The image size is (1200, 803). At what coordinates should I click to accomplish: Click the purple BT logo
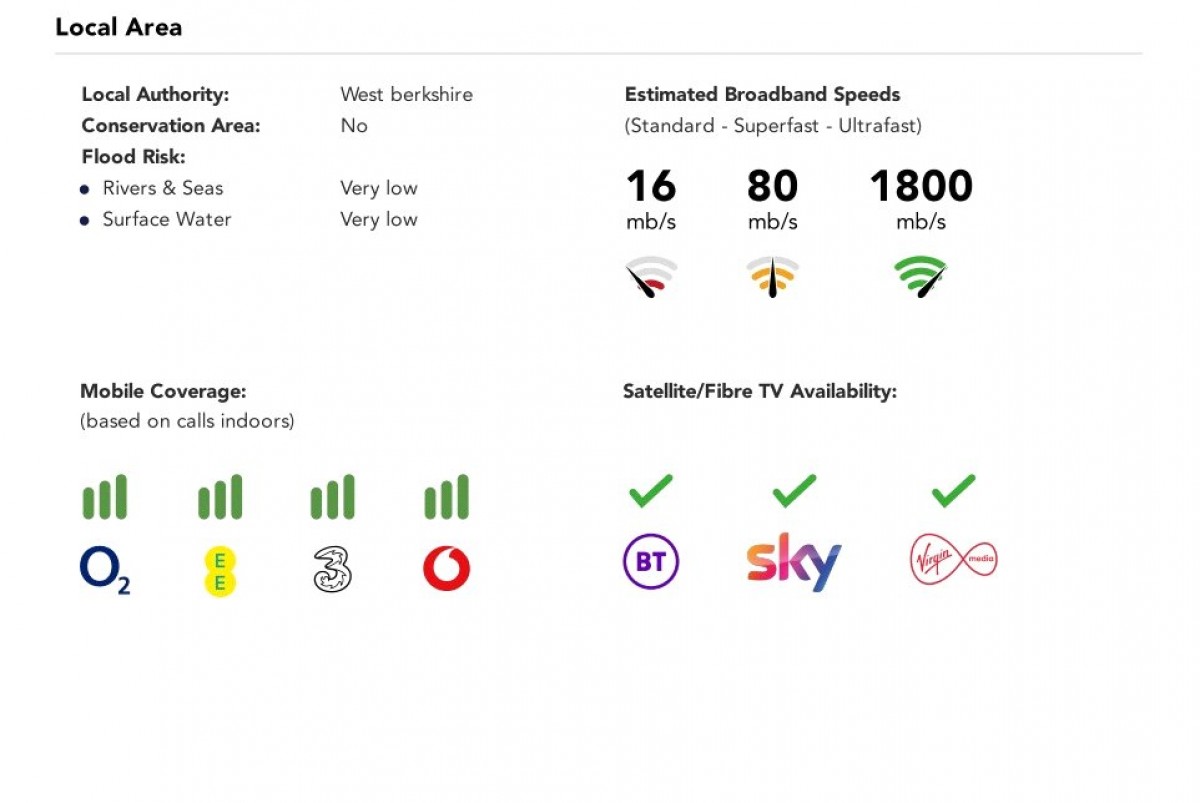[650, 562]
